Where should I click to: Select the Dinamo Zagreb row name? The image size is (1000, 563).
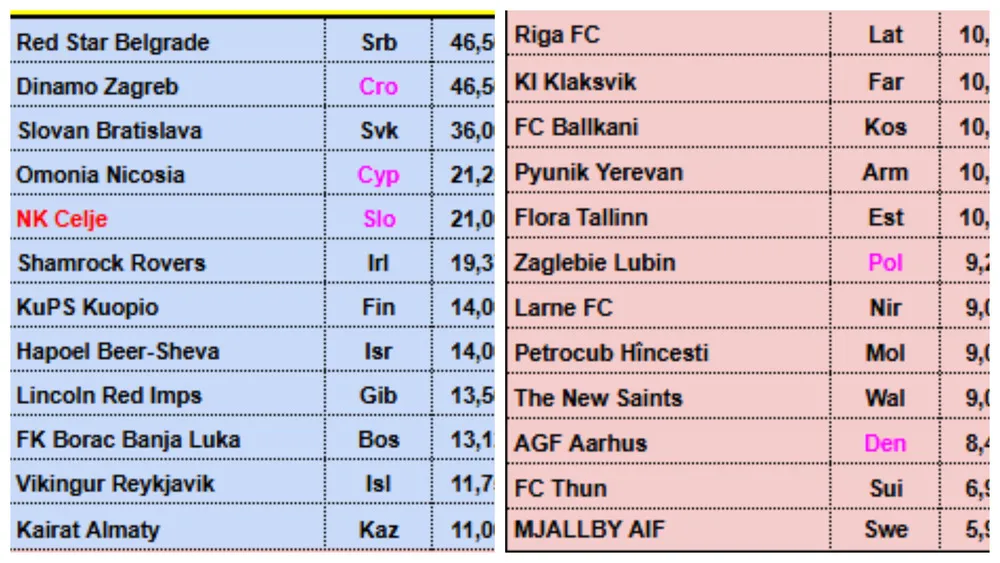tap(97, 87)
